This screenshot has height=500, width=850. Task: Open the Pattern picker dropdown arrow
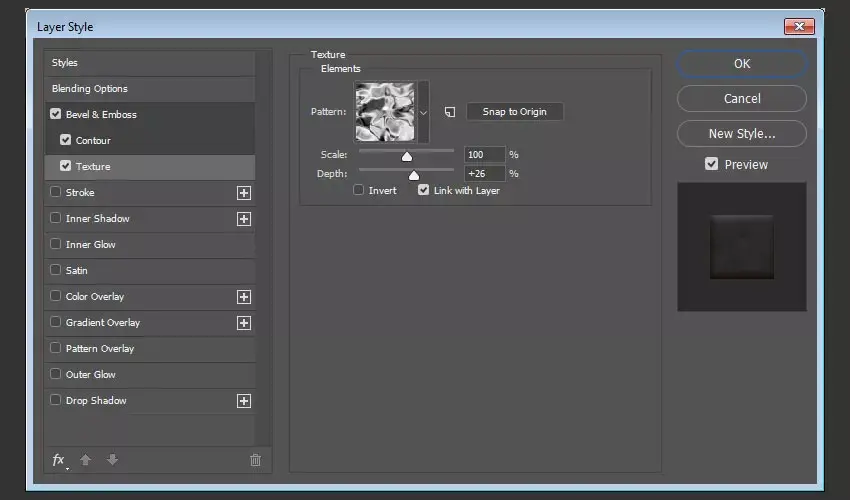click(423, 112)
